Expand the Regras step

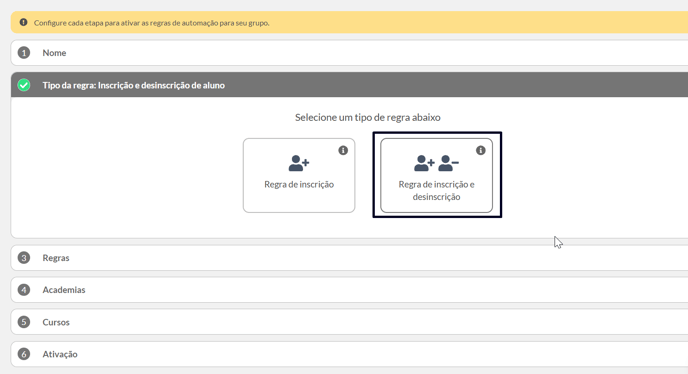(349, 258)
